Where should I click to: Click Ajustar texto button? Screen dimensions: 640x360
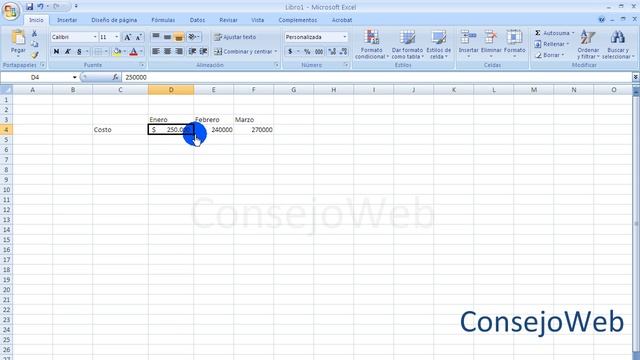coord(235,37)
